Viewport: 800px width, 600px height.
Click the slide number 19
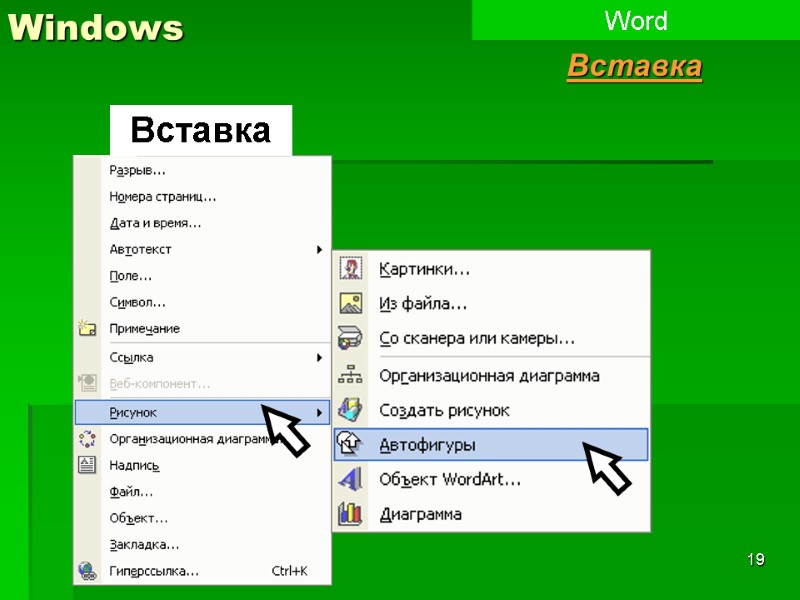(x=756, y=559)
